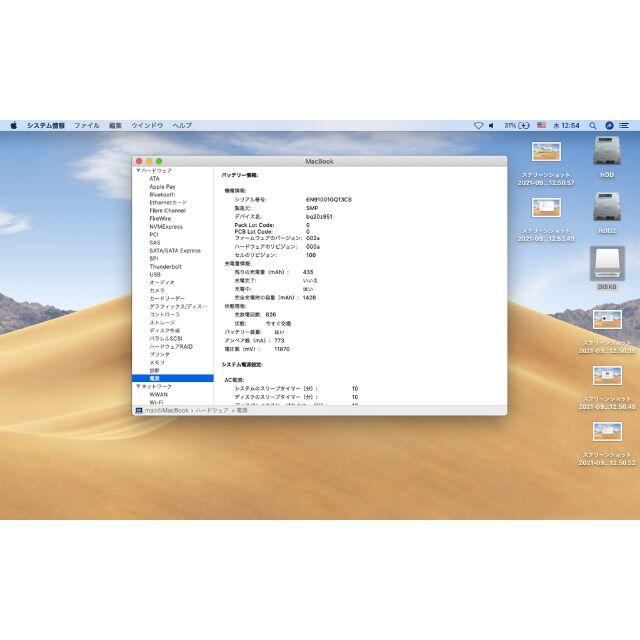
Task: Click the 水 12:54 clock in menu bar
Action: [x=566, y=125]
